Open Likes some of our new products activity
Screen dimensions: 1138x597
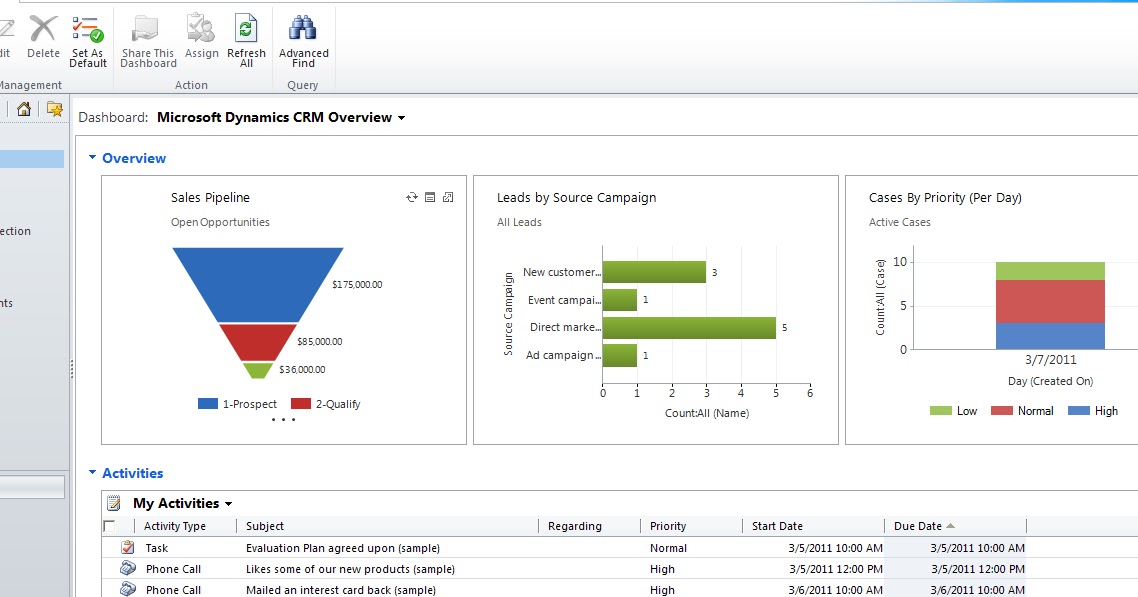pyautogui.click(x=350, y=569)
